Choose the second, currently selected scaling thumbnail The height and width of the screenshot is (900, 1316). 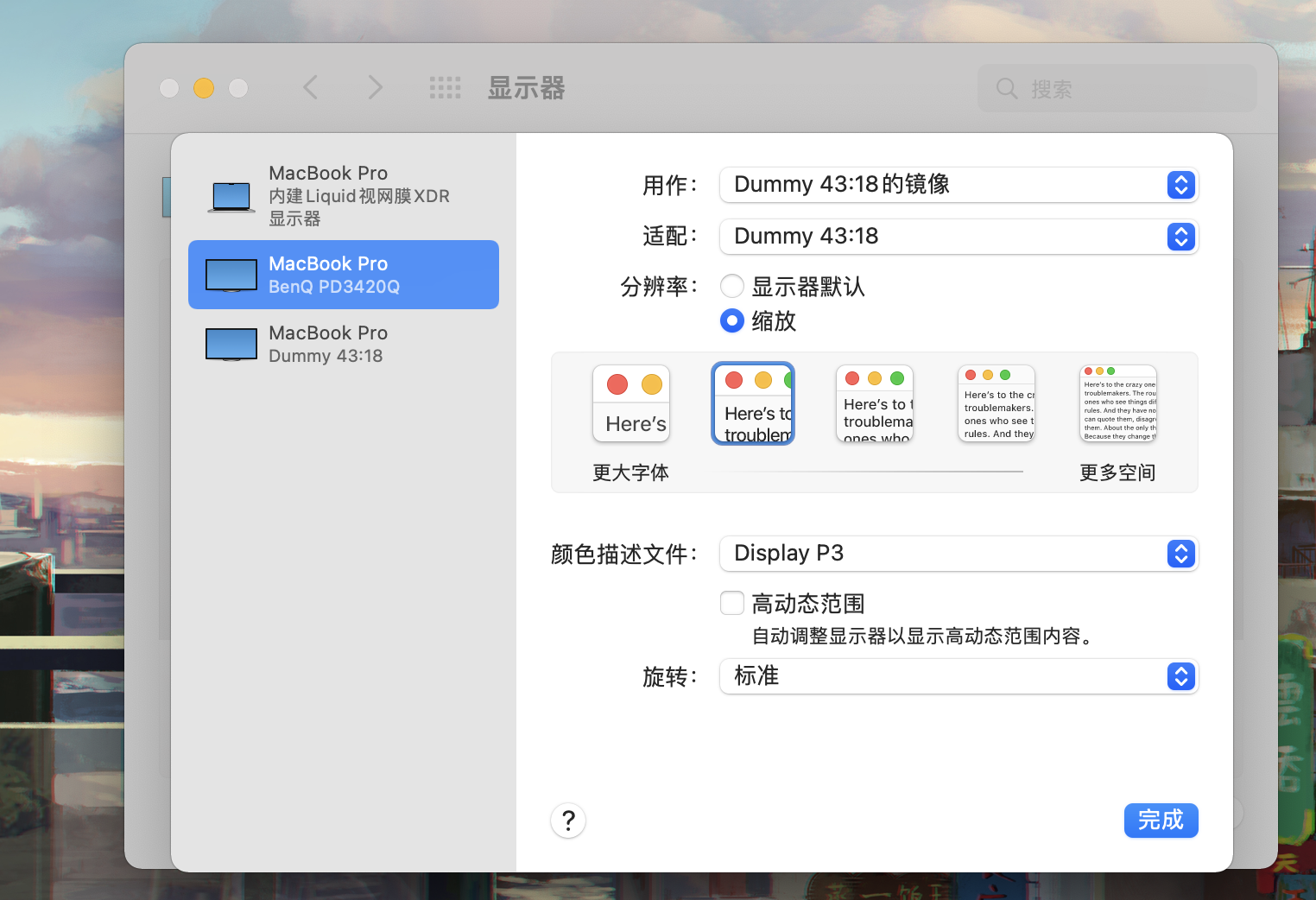(753, 403)
